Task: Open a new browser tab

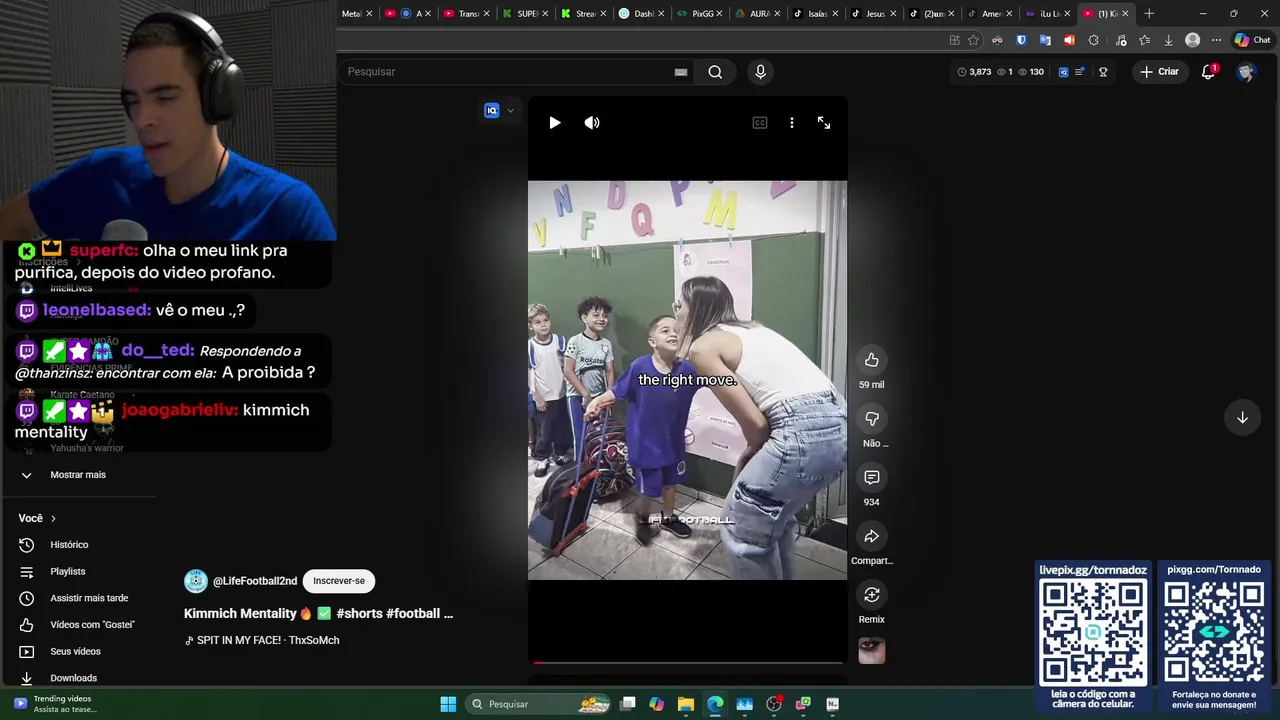Action: [1149, 13]
